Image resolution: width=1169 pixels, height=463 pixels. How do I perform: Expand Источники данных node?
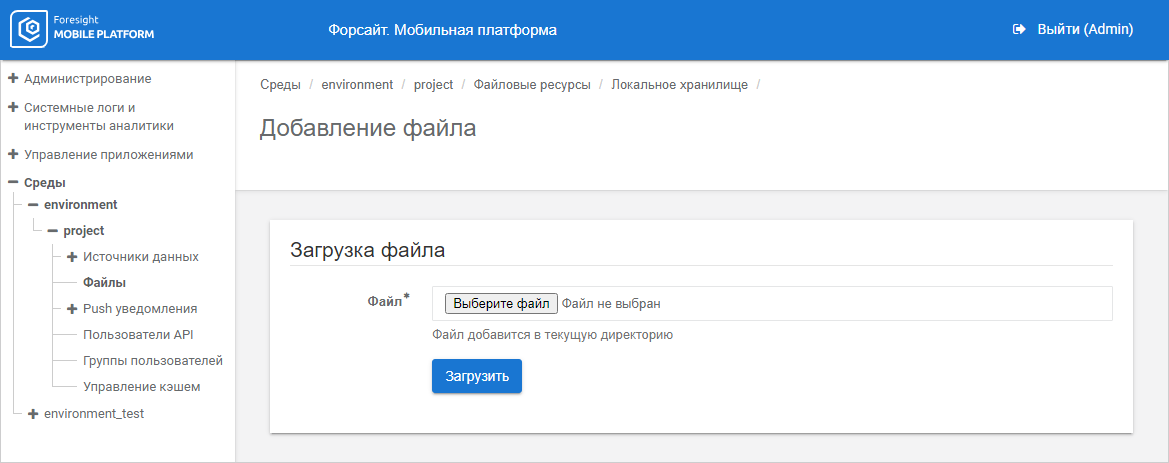[72, 257]
